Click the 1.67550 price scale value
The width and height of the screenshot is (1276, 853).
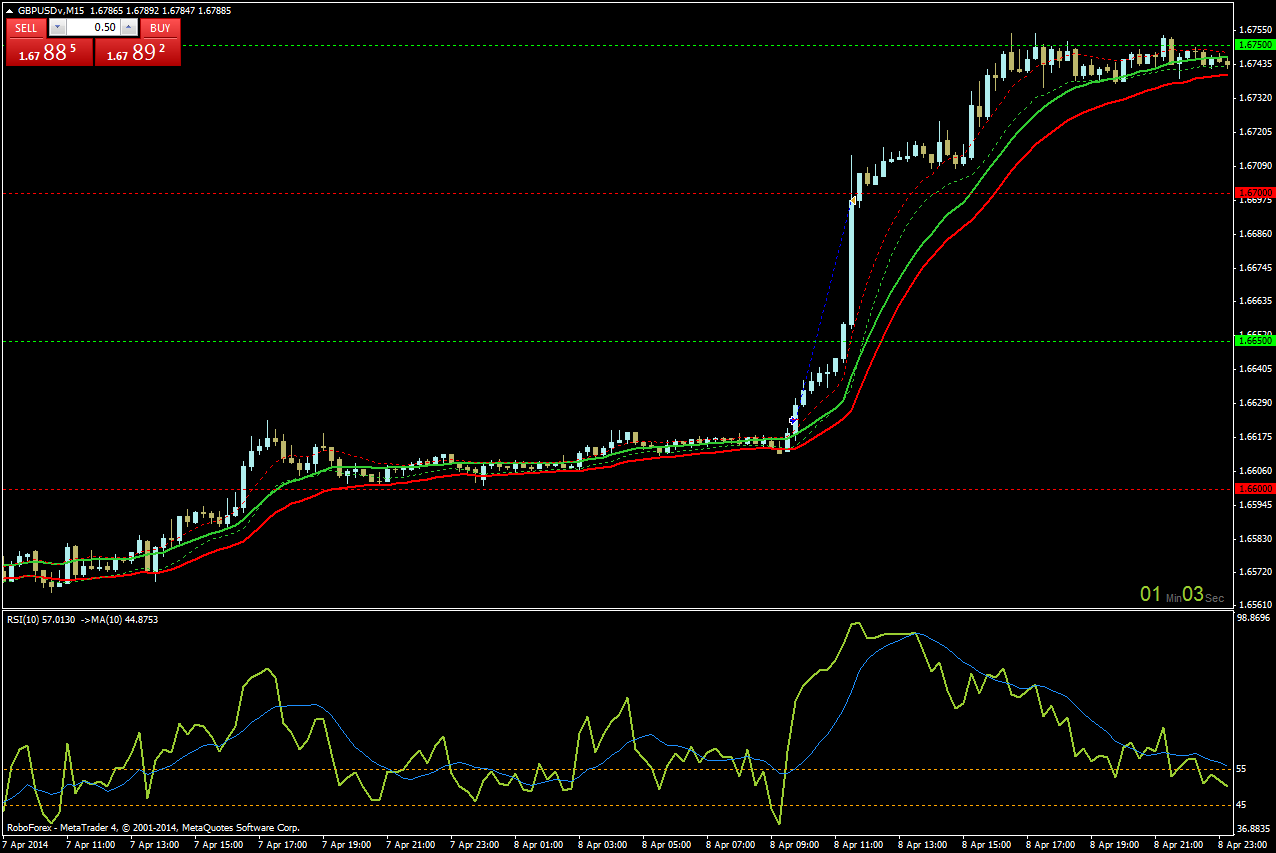[1254, 30]
